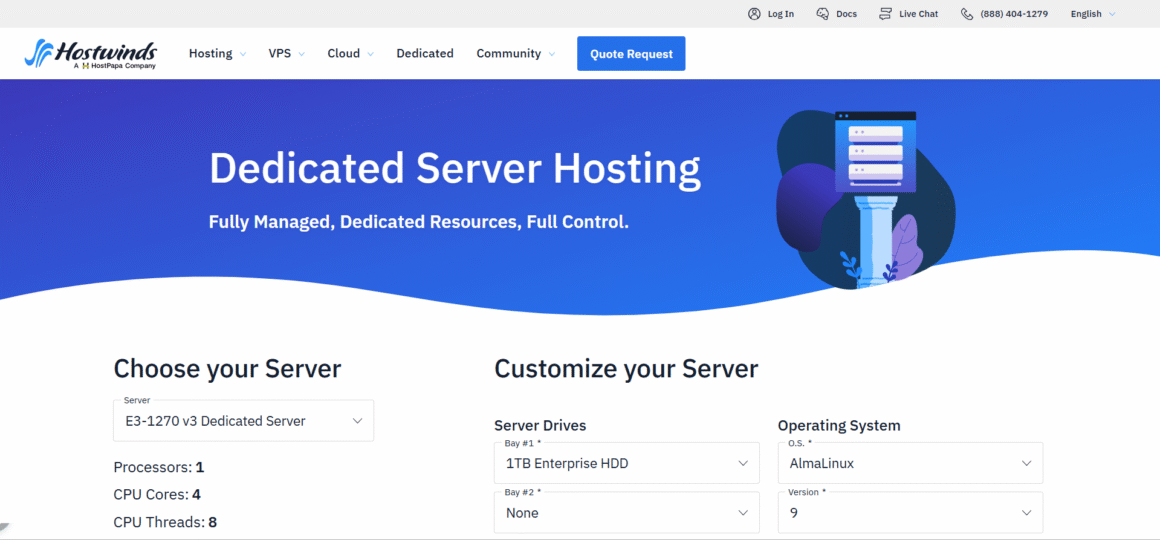Click the chevron next to Cloud
Screen dimensions: 1160x540
click(x=370, y=54)
